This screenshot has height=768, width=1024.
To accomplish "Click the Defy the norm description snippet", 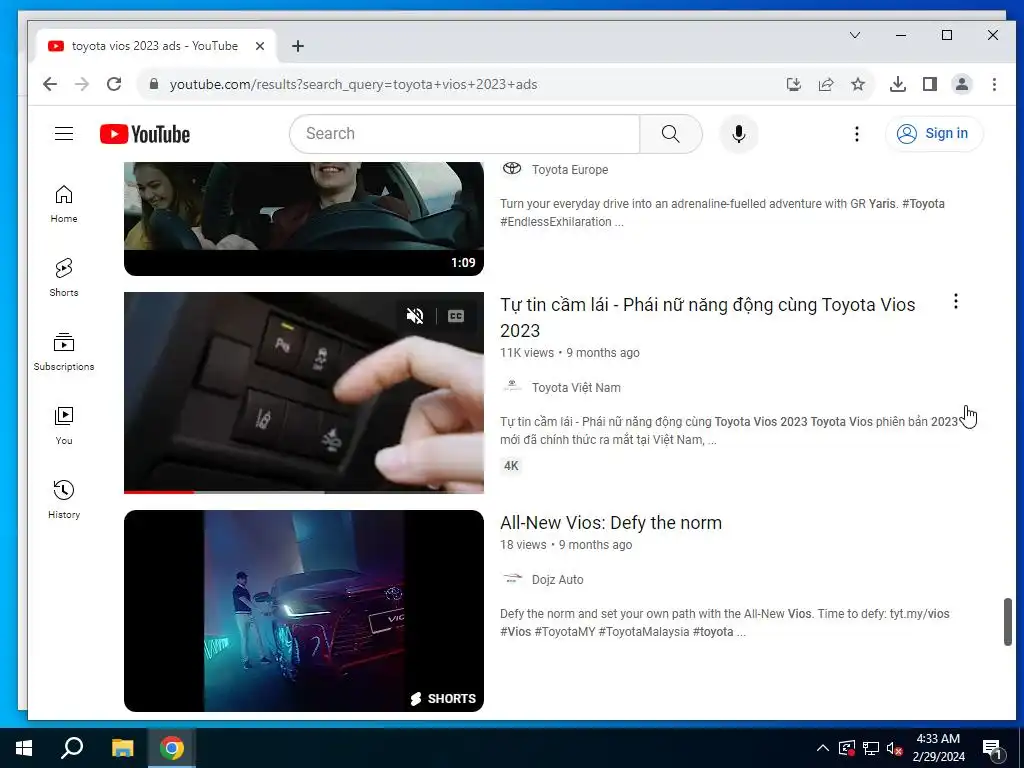I will [725, 622].
